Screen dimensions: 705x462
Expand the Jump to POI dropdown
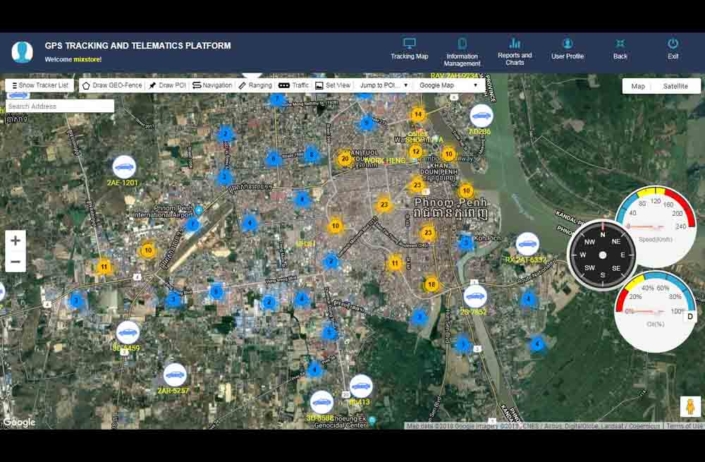pyautogui.click(x=383, y=86)
